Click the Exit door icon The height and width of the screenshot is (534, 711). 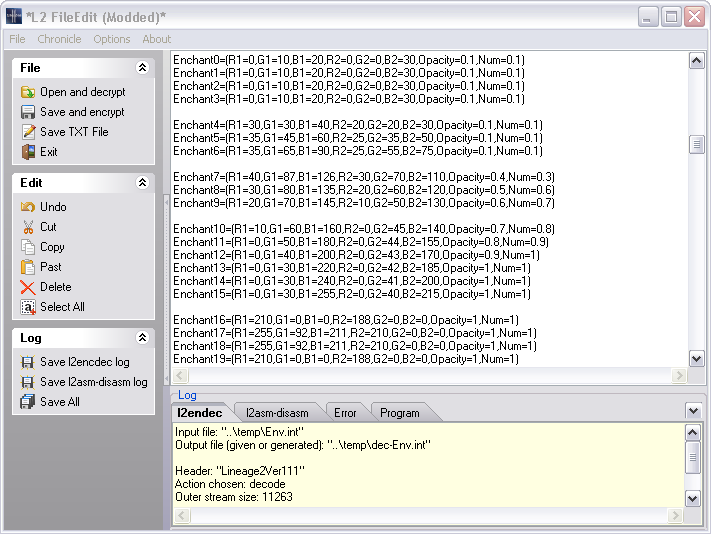point(28,152)
